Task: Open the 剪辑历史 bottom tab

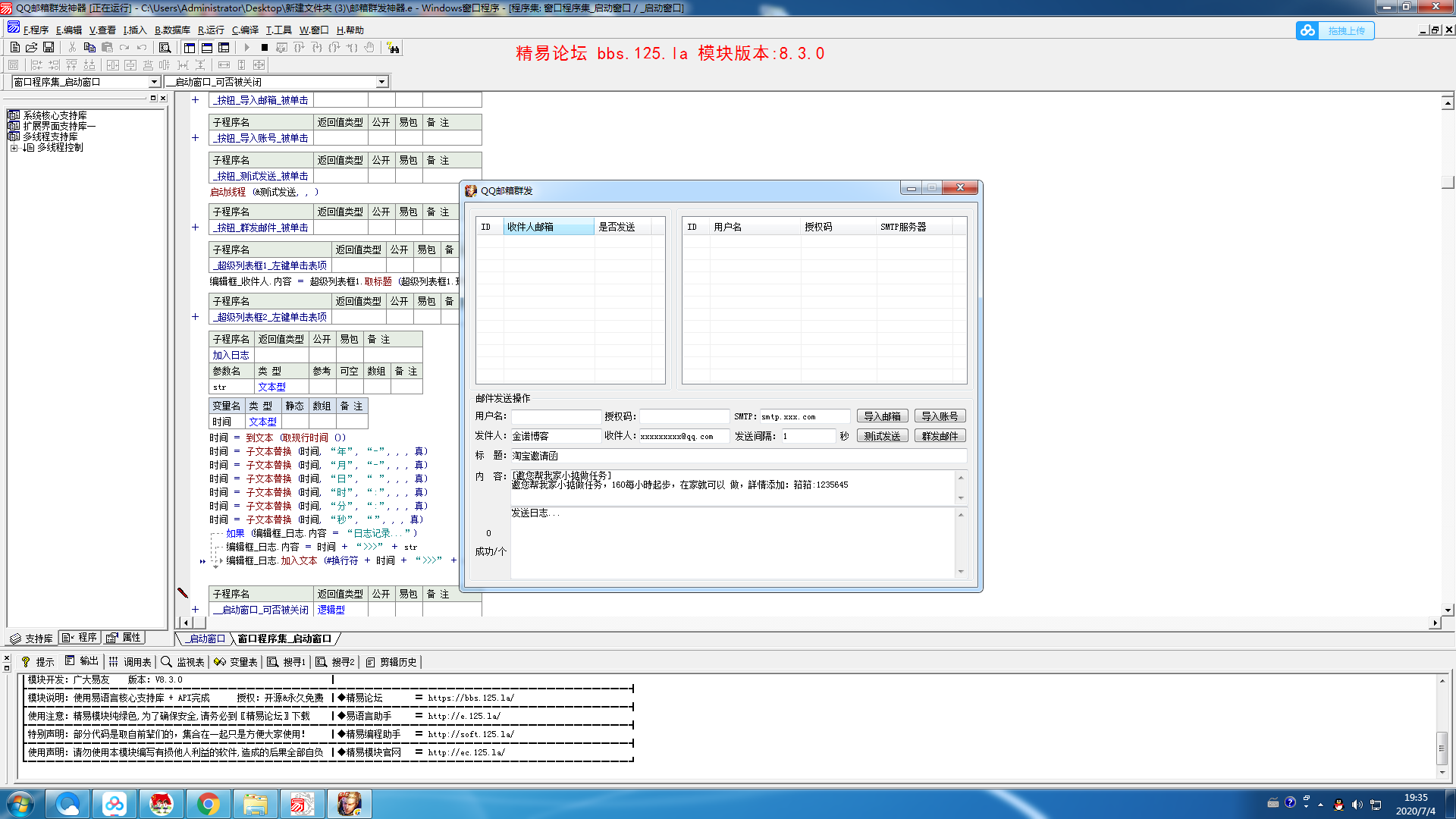Action: [391, 662]
